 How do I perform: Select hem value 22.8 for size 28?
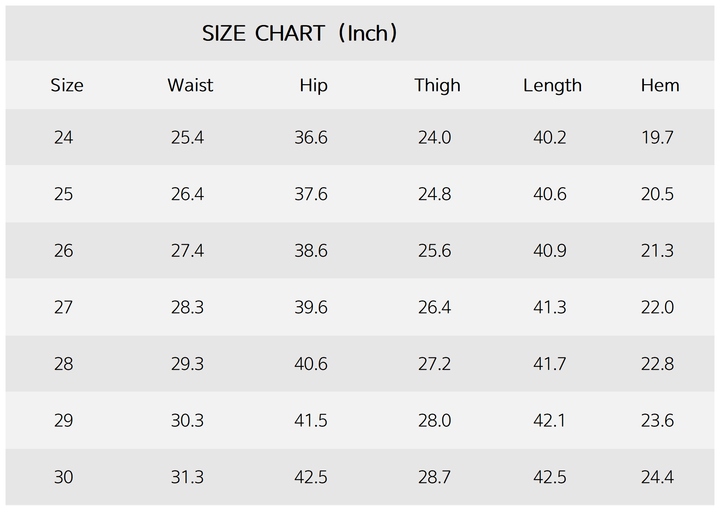(657, 365)
